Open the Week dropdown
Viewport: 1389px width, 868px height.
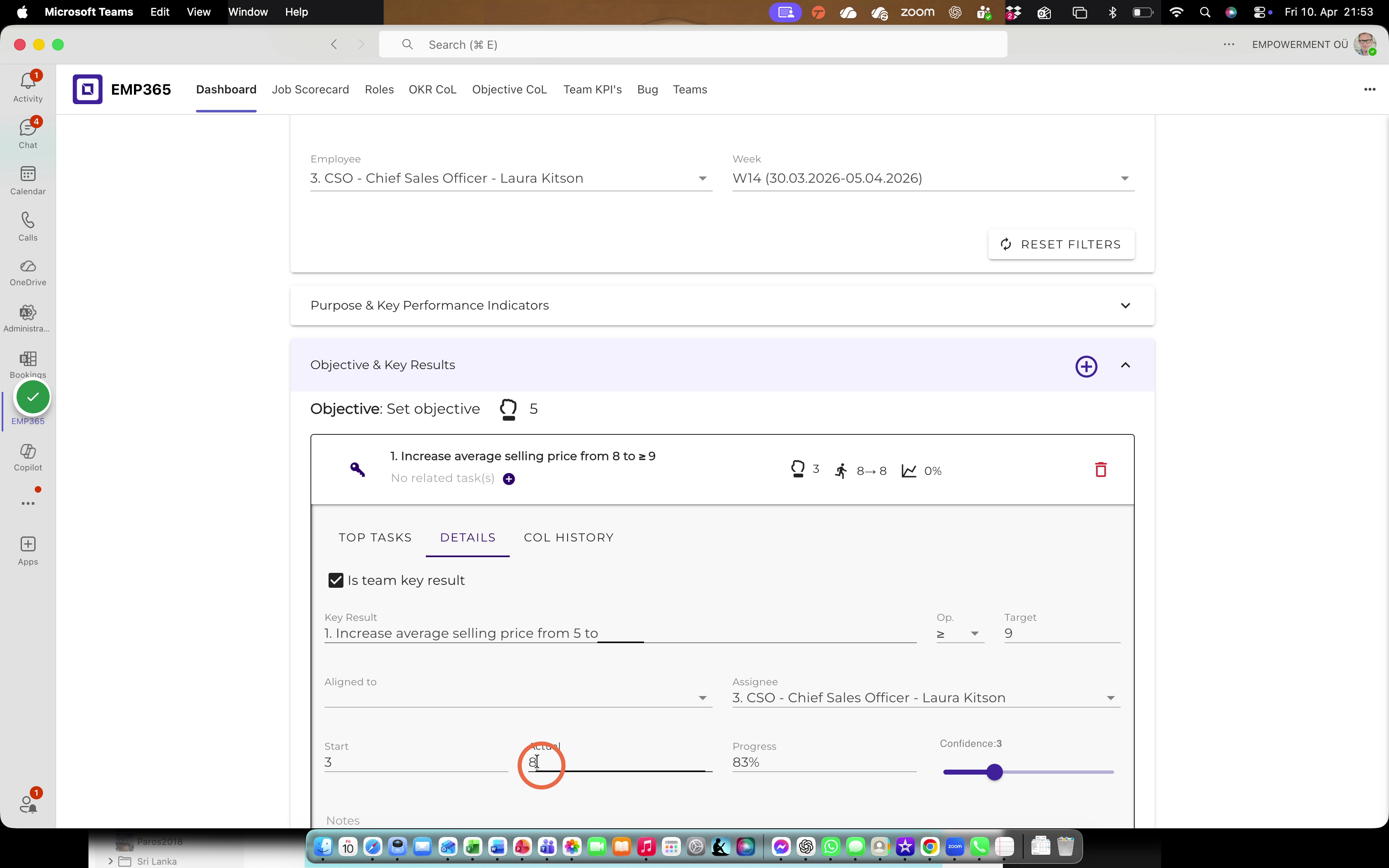click(933, 179)
